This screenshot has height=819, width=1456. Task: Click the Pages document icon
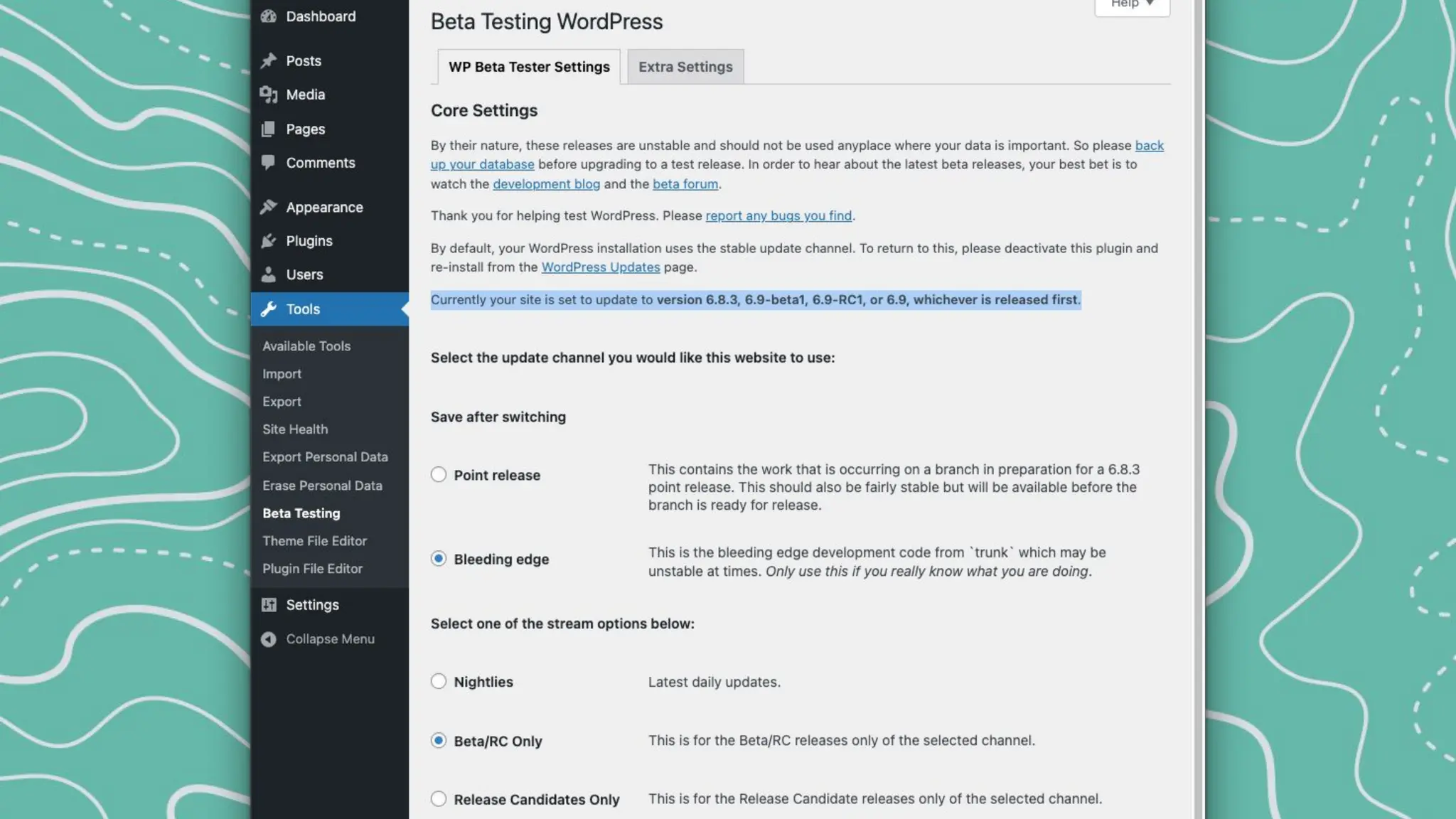pyautogui.click(x=268, y=129)
